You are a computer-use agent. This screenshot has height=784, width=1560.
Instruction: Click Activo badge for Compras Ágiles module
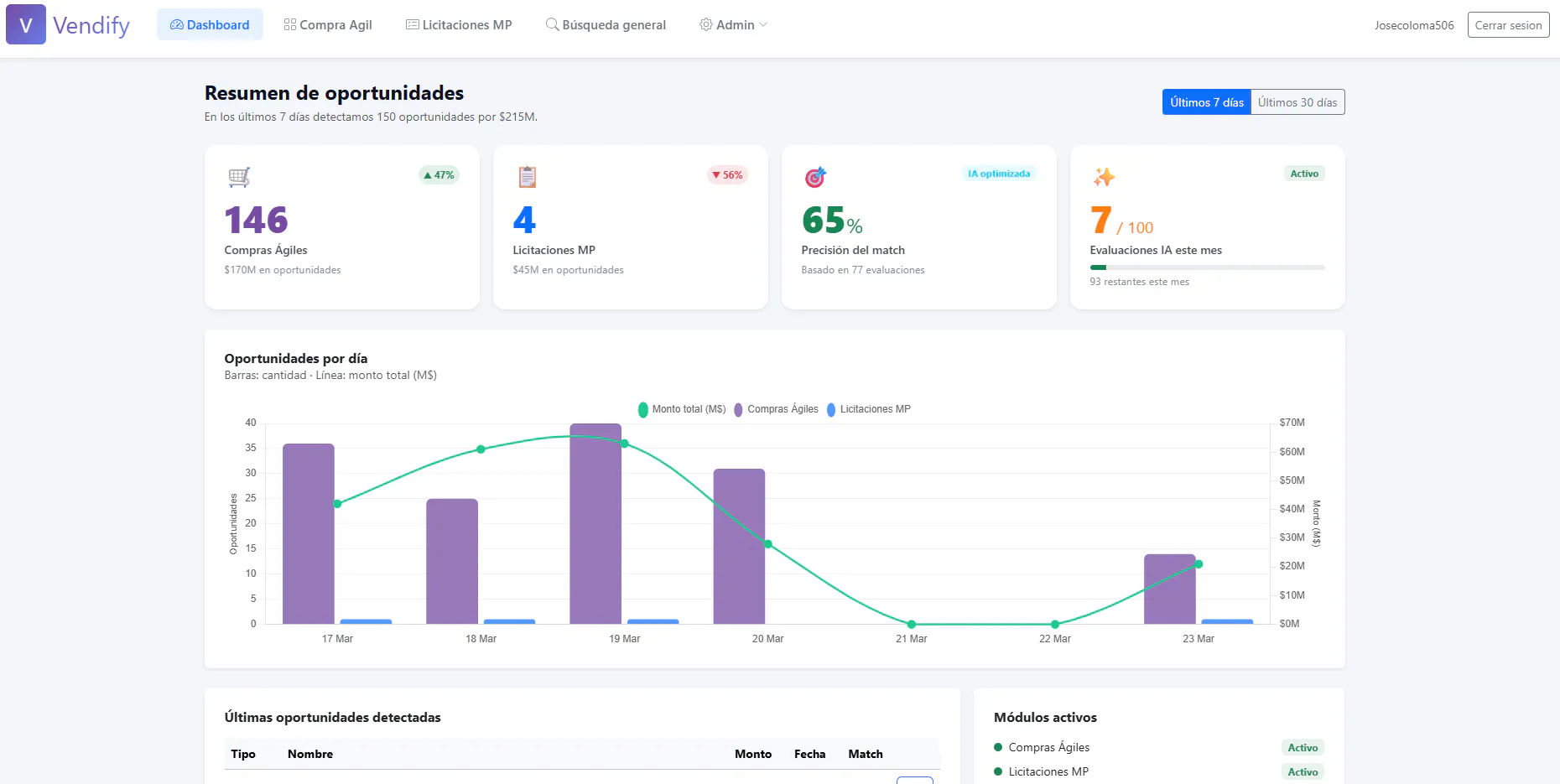coord(1303,748)
